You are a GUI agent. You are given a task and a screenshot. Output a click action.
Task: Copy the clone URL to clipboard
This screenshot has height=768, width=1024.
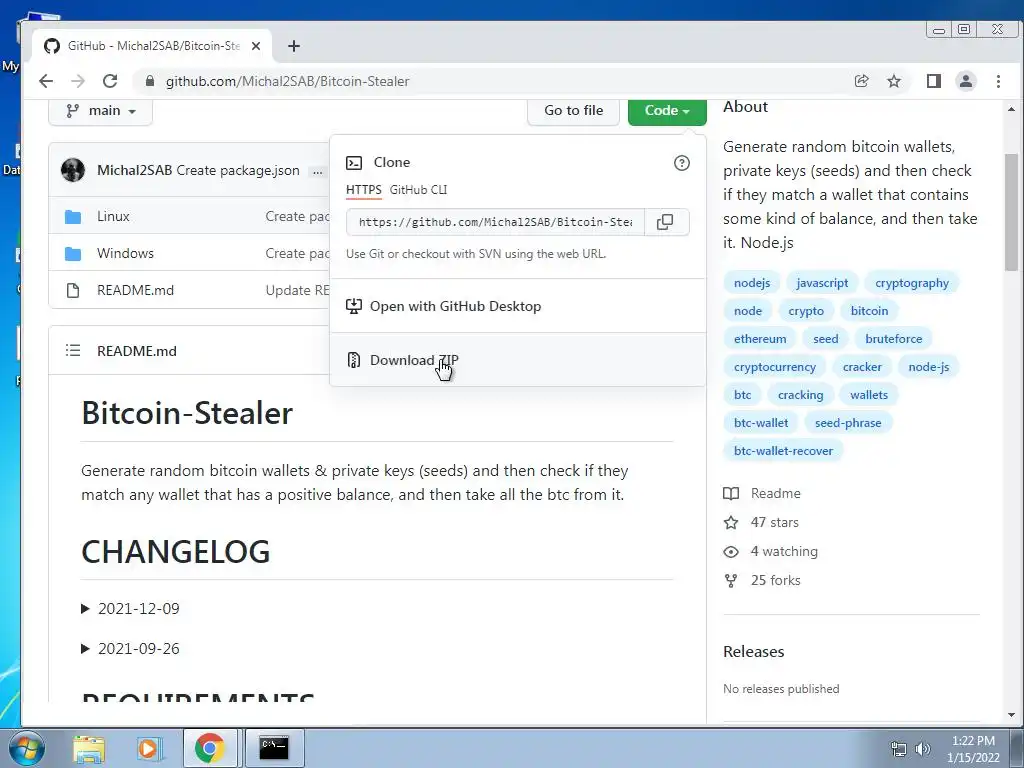click(665, 222)
